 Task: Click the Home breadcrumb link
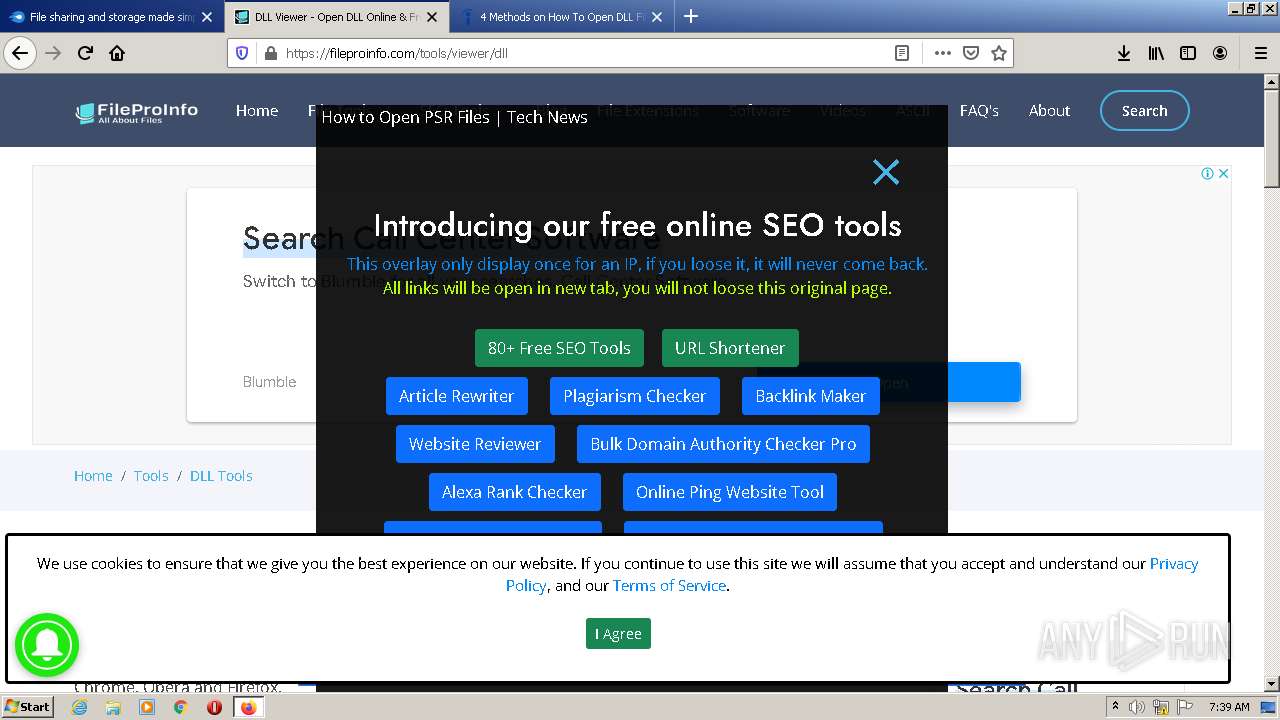pos(93,476)
